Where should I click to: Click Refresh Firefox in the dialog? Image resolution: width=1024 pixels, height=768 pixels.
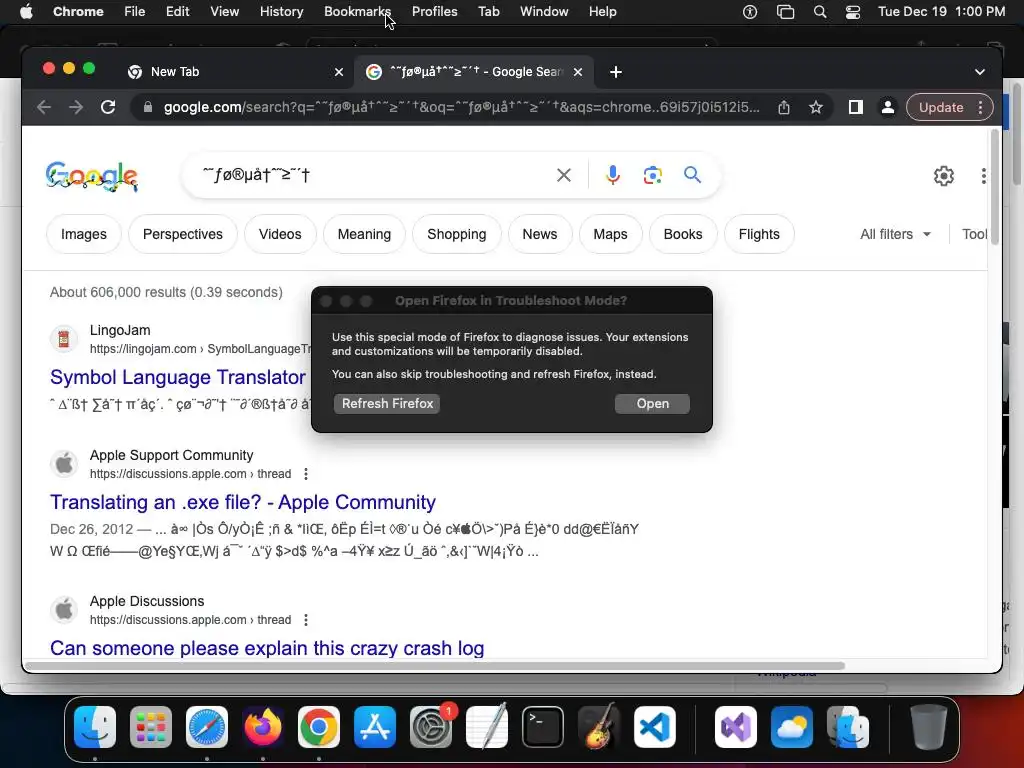coord(387,404)
